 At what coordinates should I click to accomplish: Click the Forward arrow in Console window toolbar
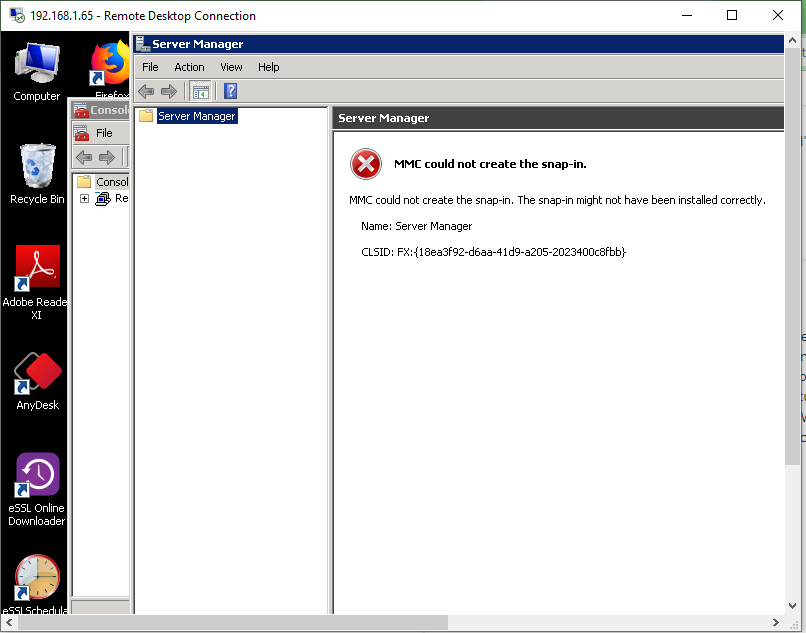click(106, 157)
